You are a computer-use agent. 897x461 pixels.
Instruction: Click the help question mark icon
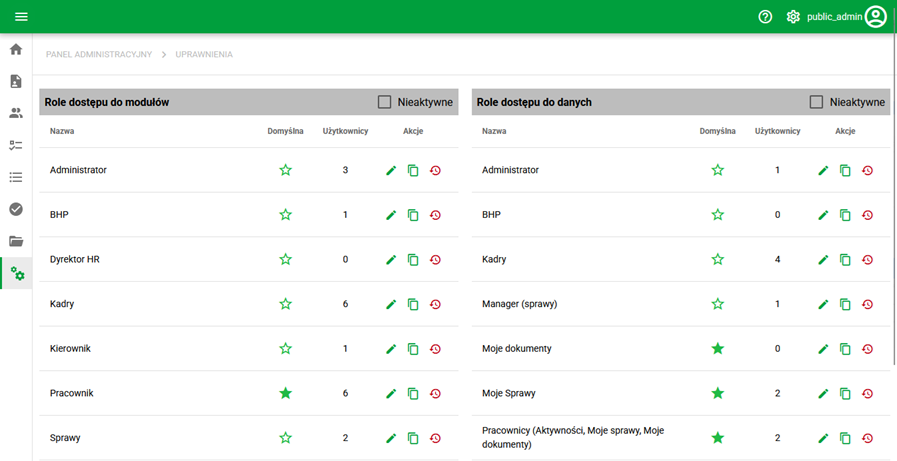point(765,17)
